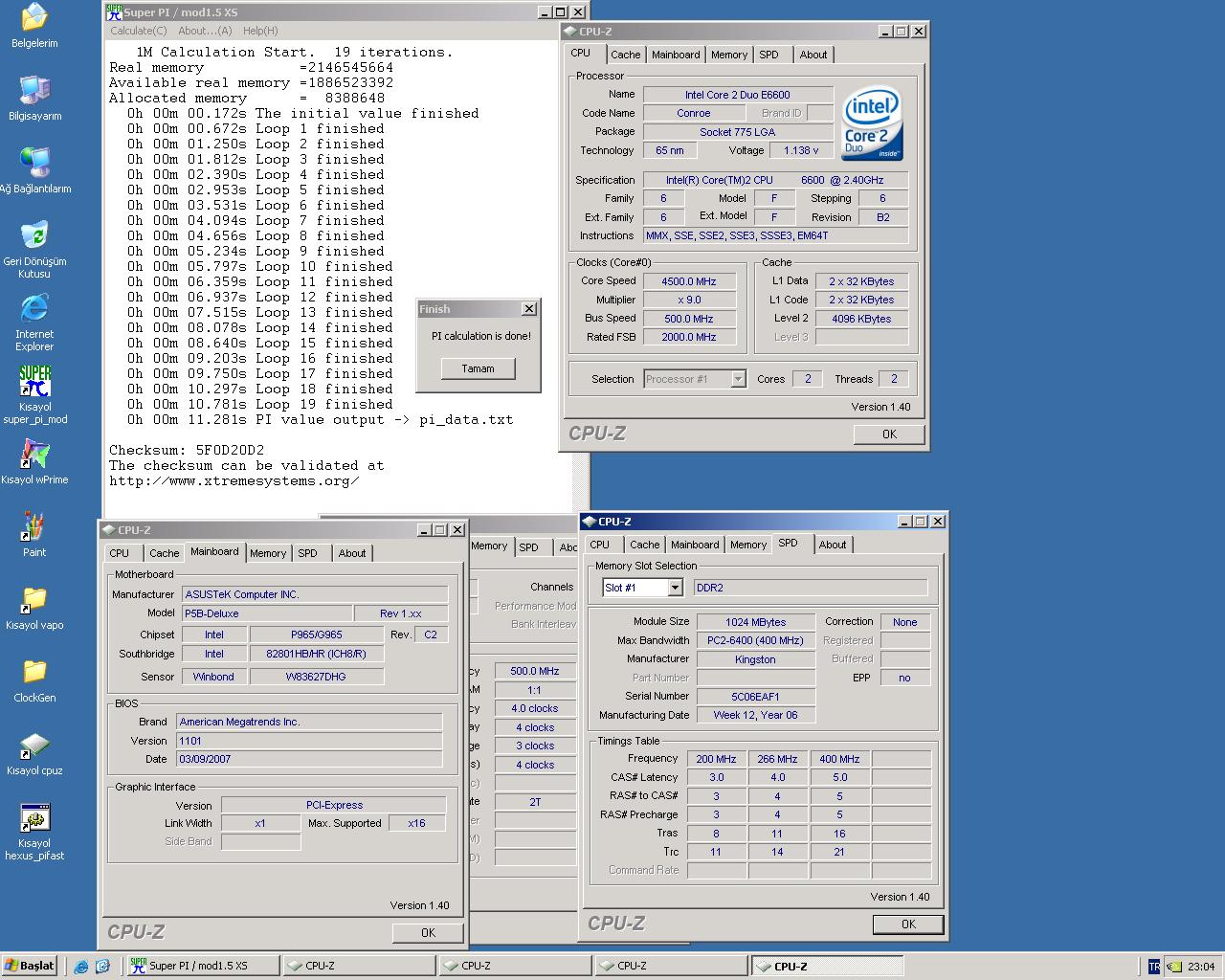Select SPD tab in middle Memory CPU-Z window
The height and width of the screenshot is (980, 1225).
tap(529, 547)
